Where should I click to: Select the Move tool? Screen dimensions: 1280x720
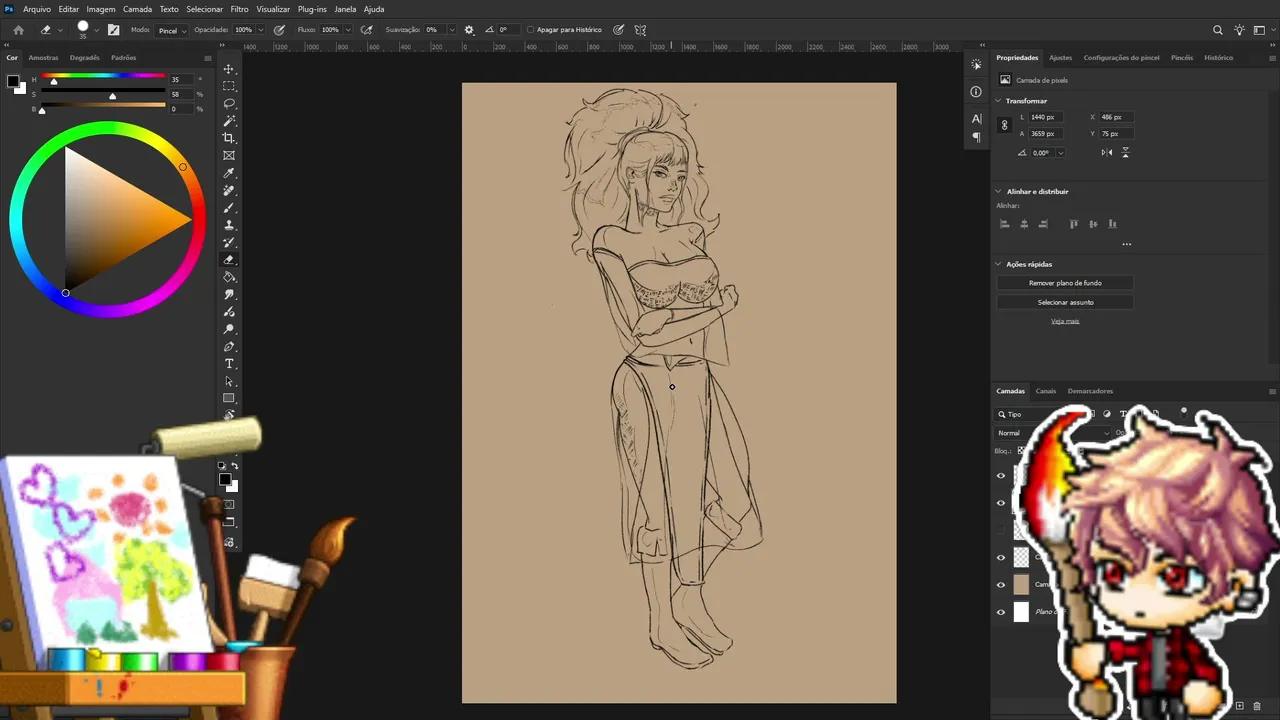229,69
